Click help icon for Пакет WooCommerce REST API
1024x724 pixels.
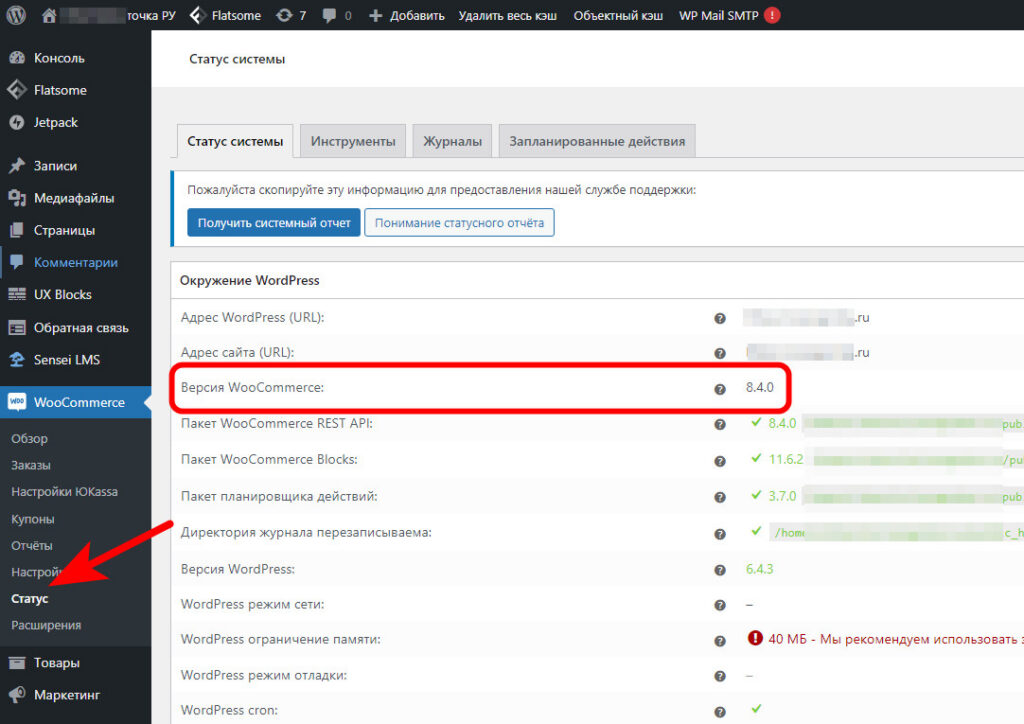click(720, 424)
